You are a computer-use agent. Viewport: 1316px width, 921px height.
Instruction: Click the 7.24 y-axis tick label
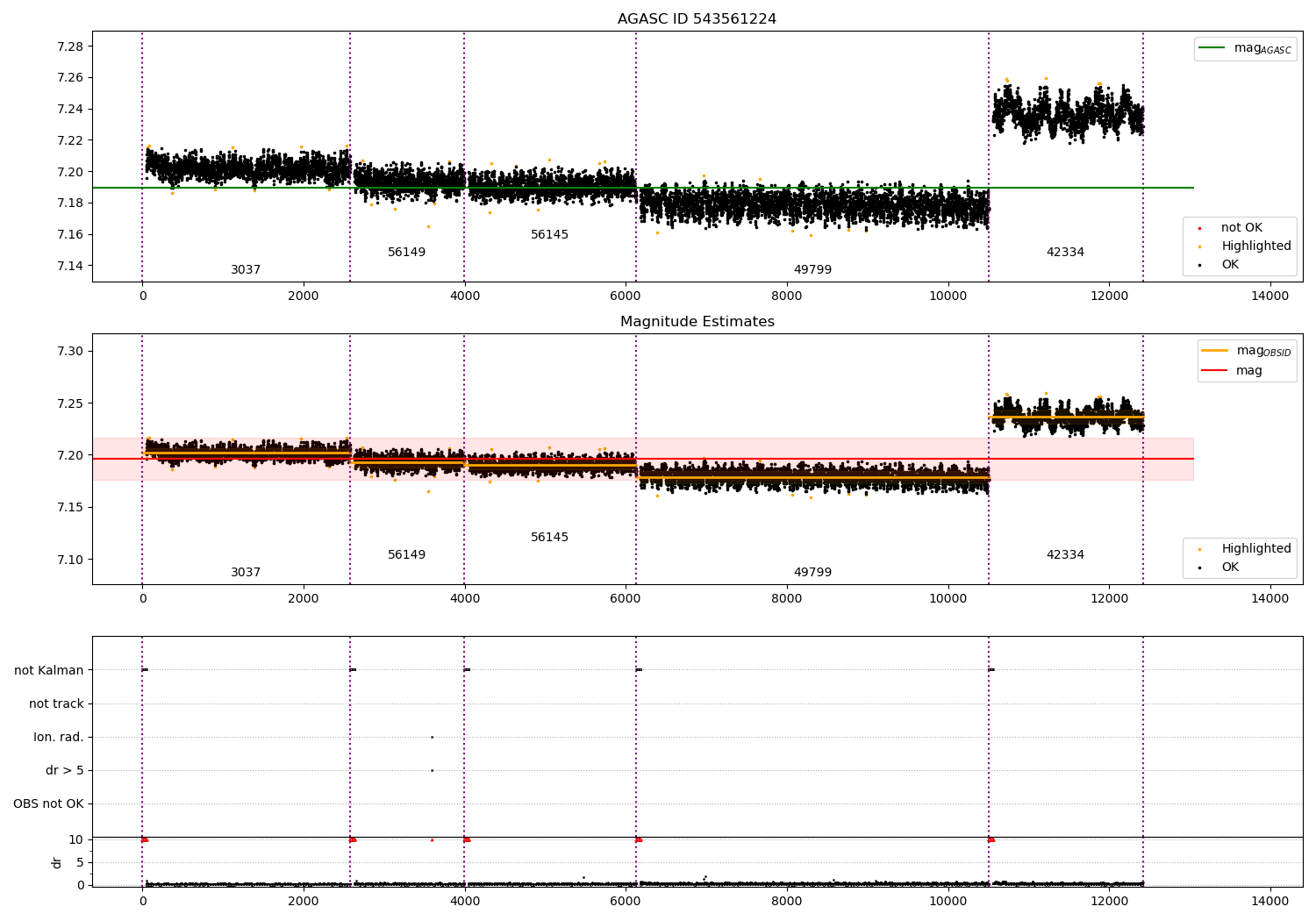[70, 110]
